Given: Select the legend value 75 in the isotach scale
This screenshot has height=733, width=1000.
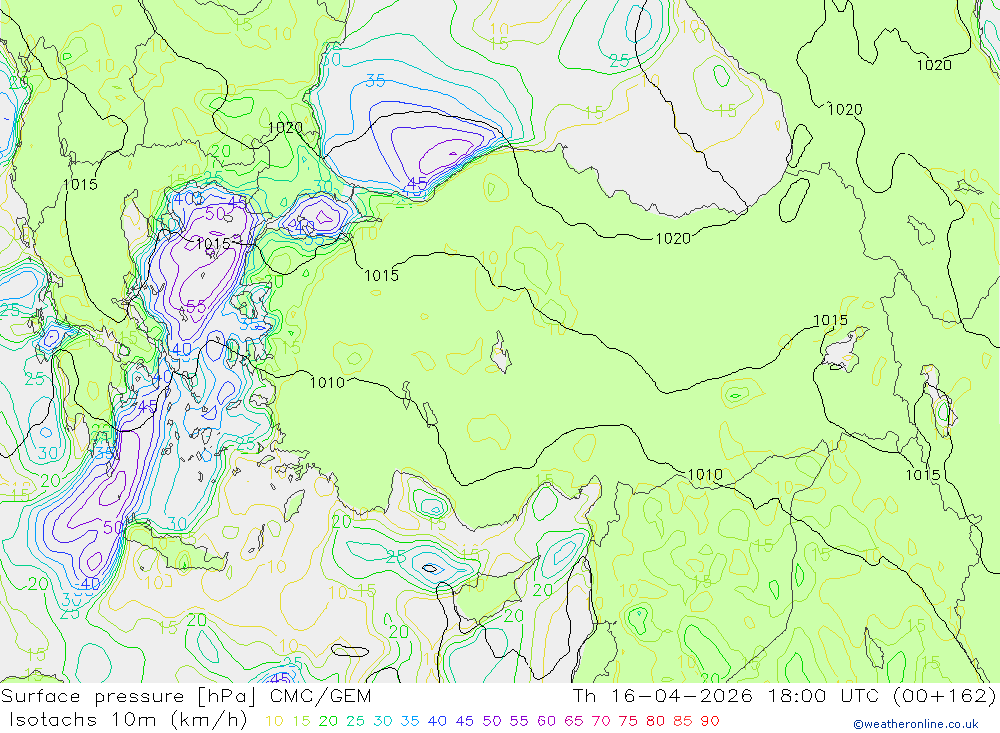Looking at the screenshot, I should [x=628, y=722].
